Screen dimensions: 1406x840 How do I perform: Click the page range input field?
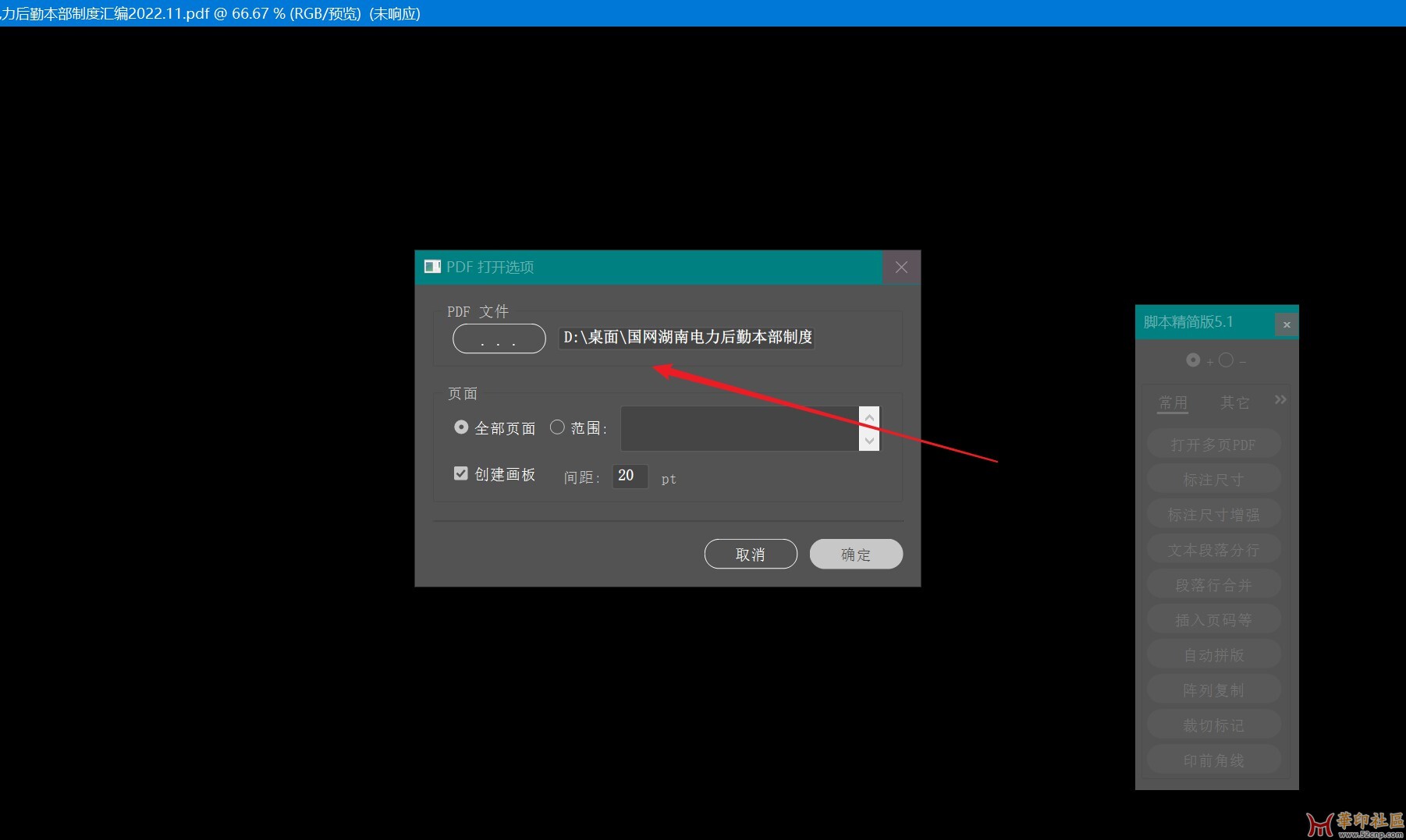pos(740,428)
